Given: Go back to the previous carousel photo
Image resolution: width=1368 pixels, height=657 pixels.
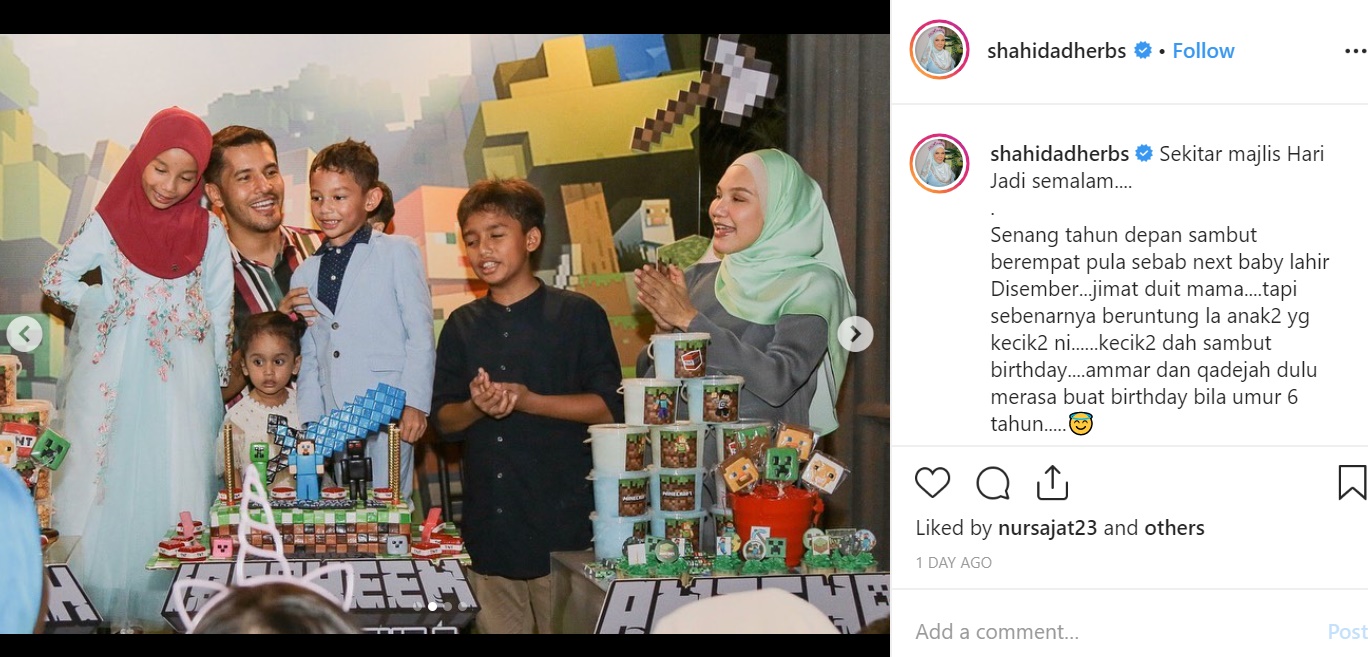Looking at the screenshot, I should coord(24,334).
